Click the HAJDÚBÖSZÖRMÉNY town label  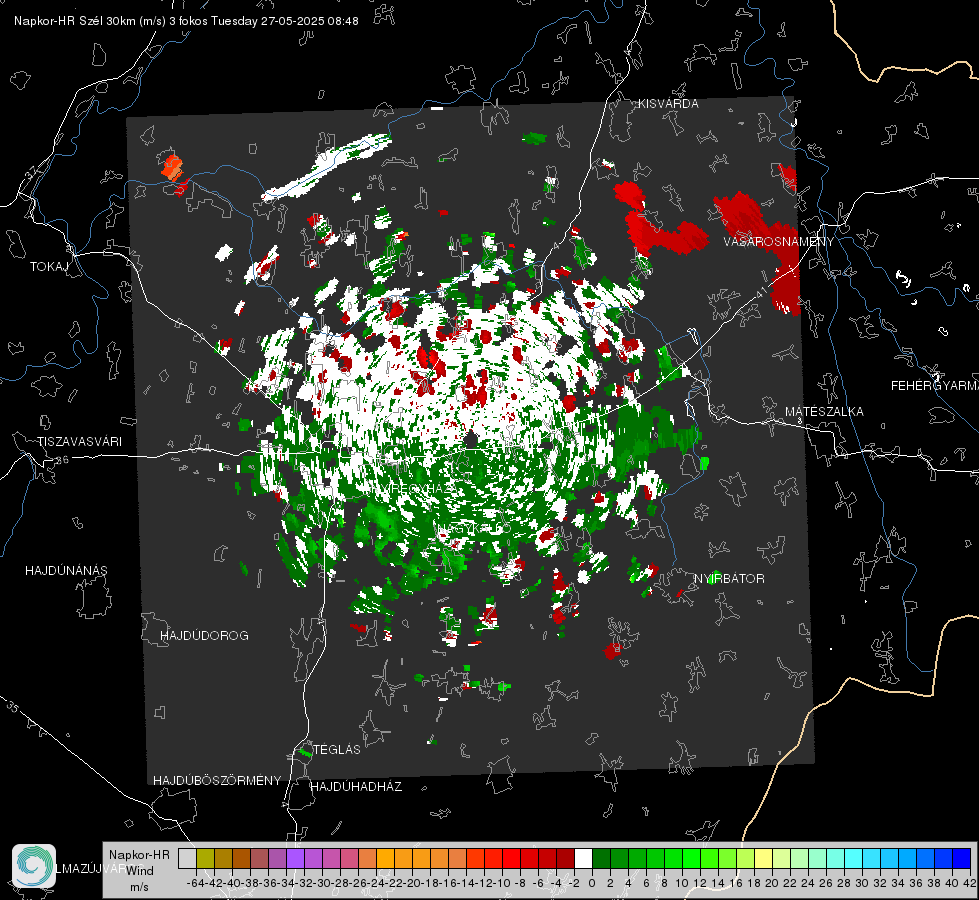click(217, 780)
